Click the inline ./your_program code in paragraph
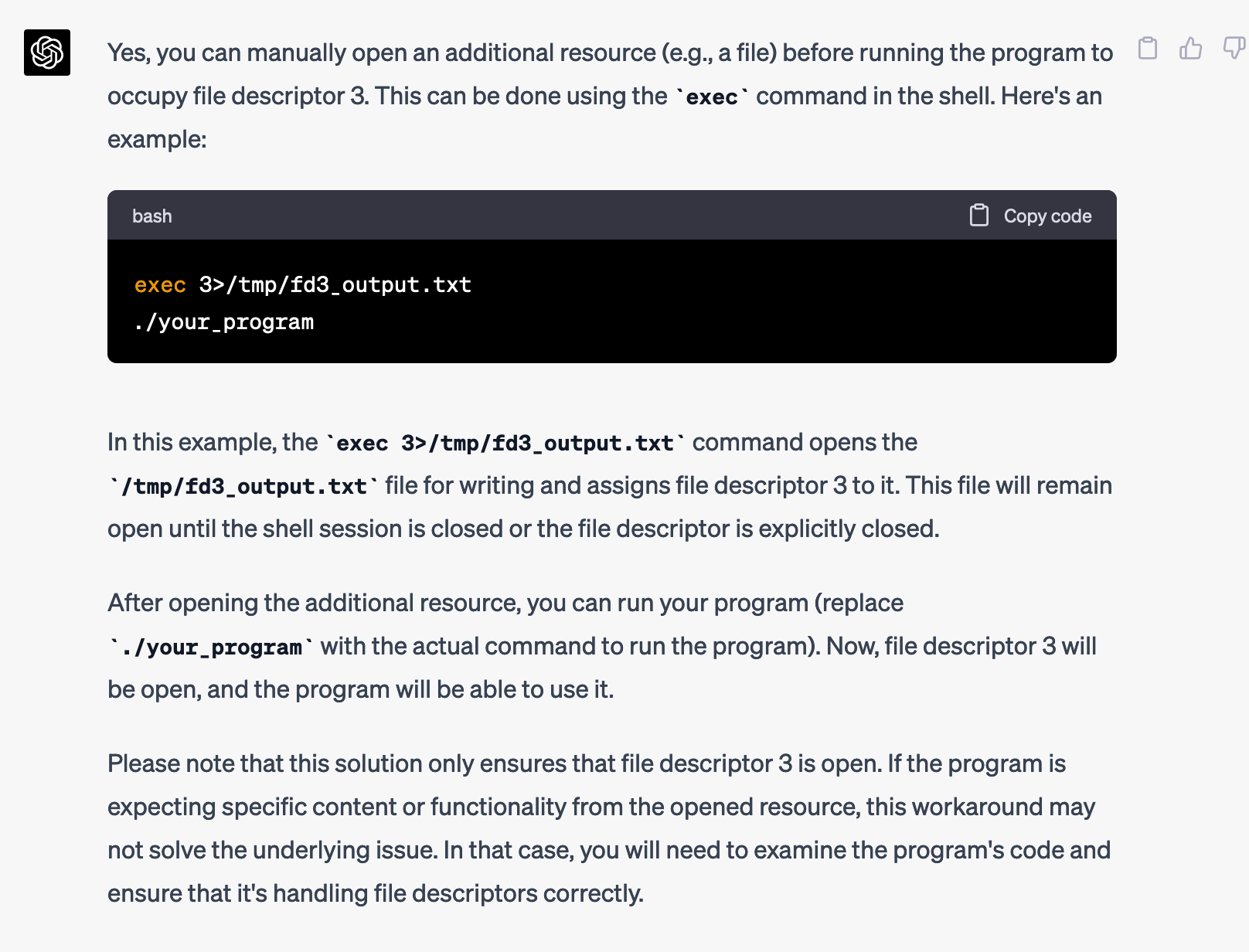The image size is (1249, 952). click(212, 647)
